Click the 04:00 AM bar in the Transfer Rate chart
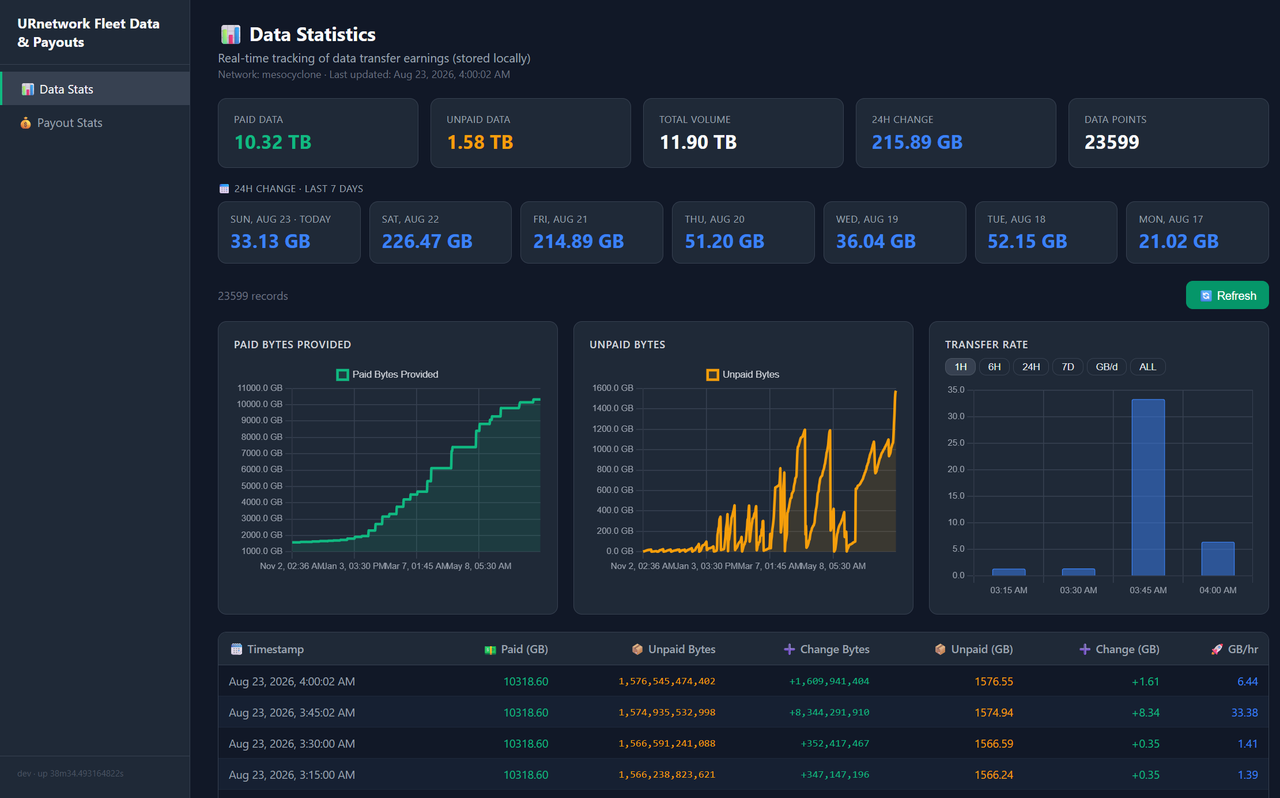This screenshot has height=798, width=1280. click(x=1217, y=559)
